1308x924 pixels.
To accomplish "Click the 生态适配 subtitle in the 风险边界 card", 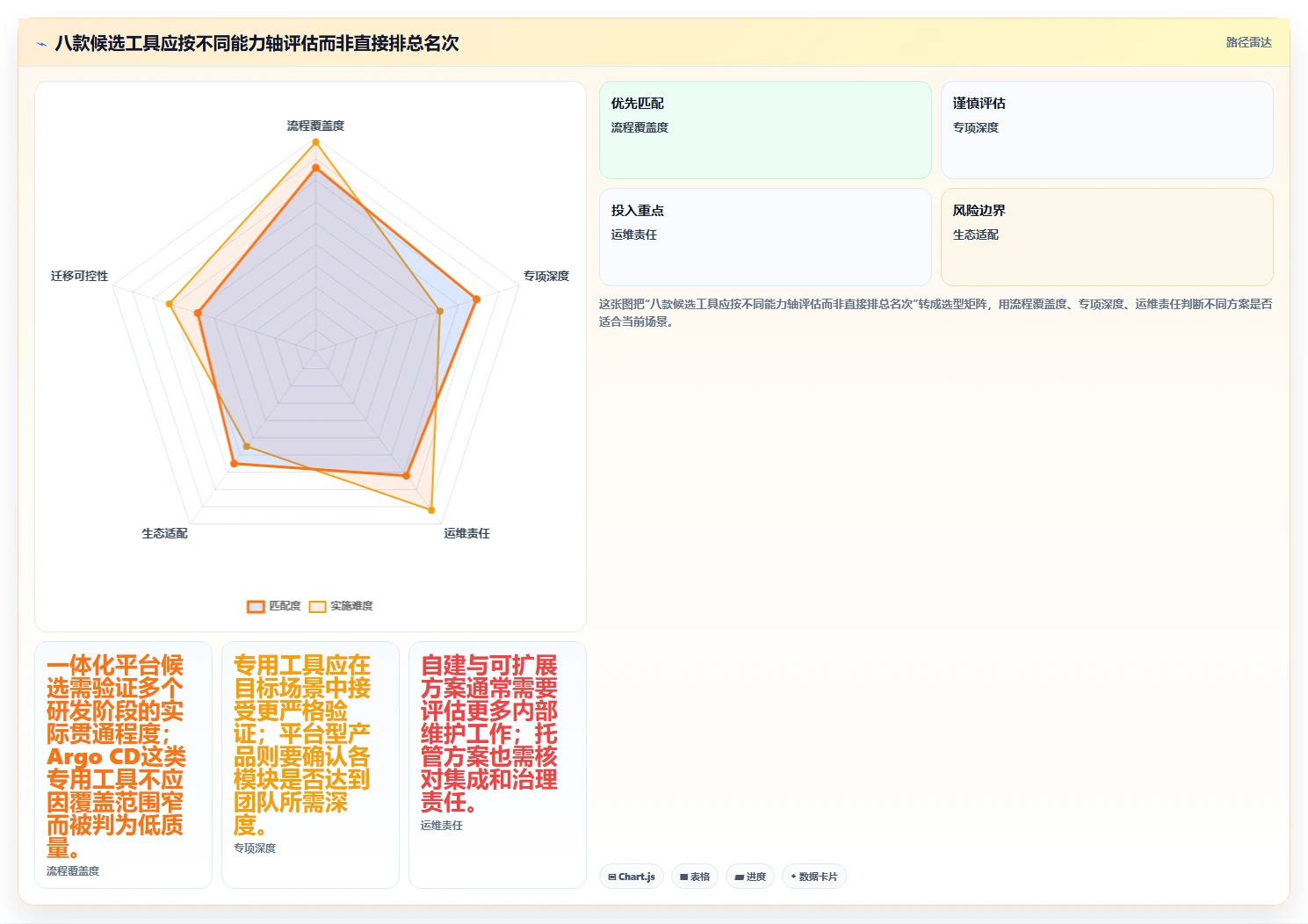I will 975,235.
